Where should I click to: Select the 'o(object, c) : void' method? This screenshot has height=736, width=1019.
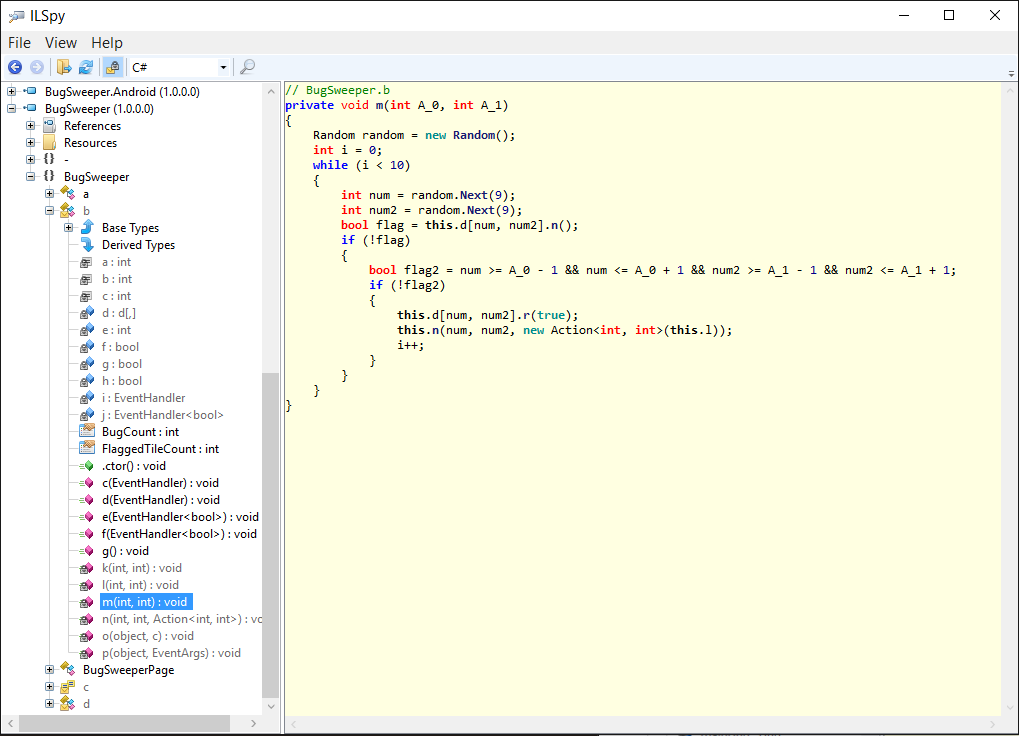(x=148, y=636)
